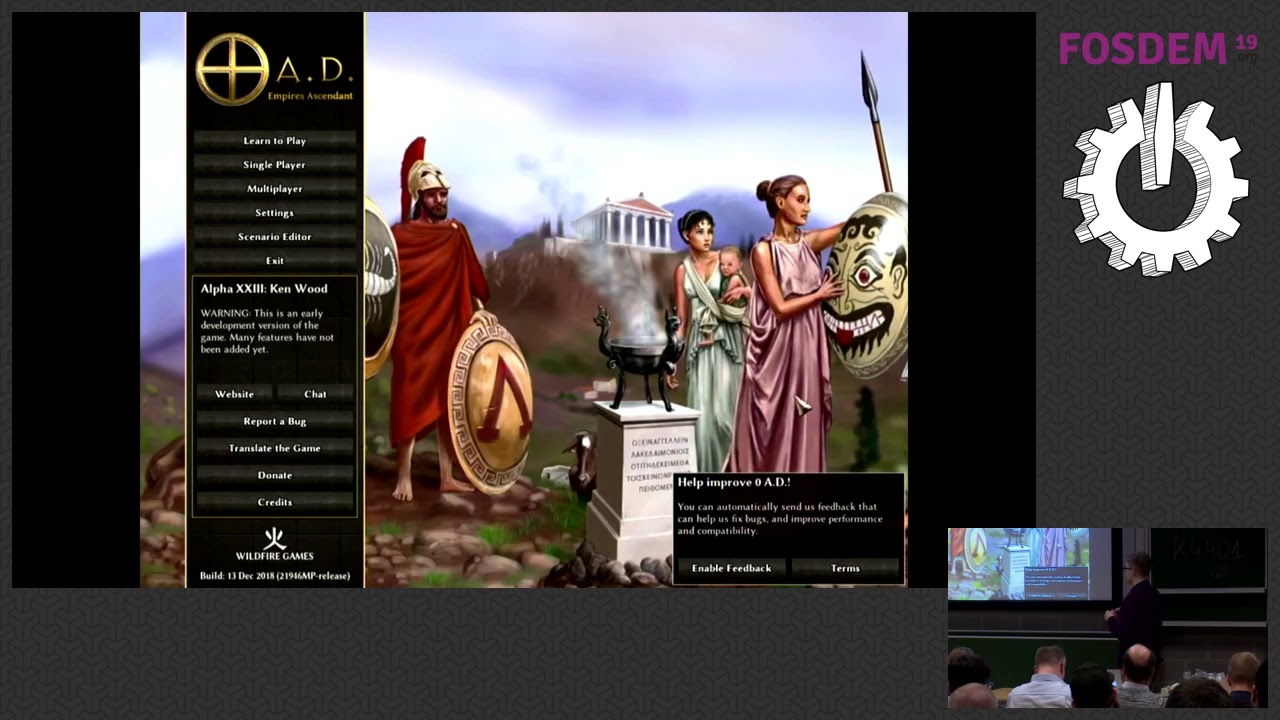This screenshot has height=720, width=1280.
Task: Click the 0 A.D. gold logo emblem
Action: click(232, 69)
